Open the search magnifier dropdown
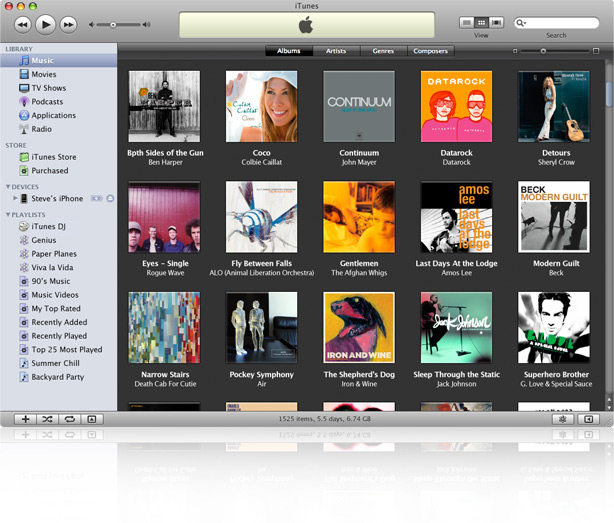The width and height of the screenshot is (614, 523). (x=521, y=23)
